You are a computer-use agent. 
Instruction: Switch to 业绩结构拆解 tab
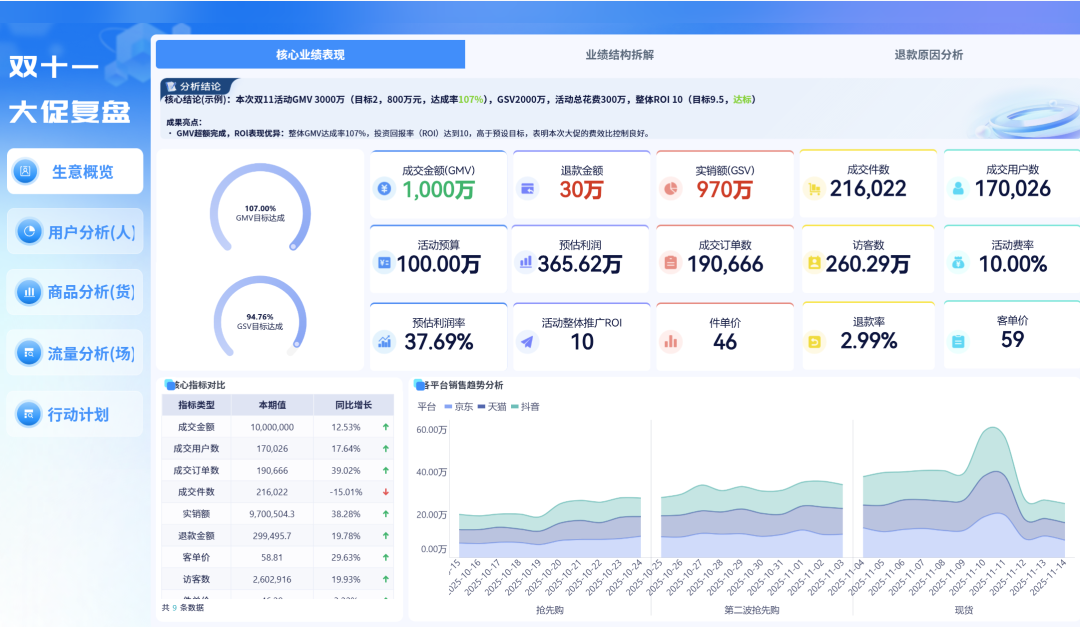619,54
